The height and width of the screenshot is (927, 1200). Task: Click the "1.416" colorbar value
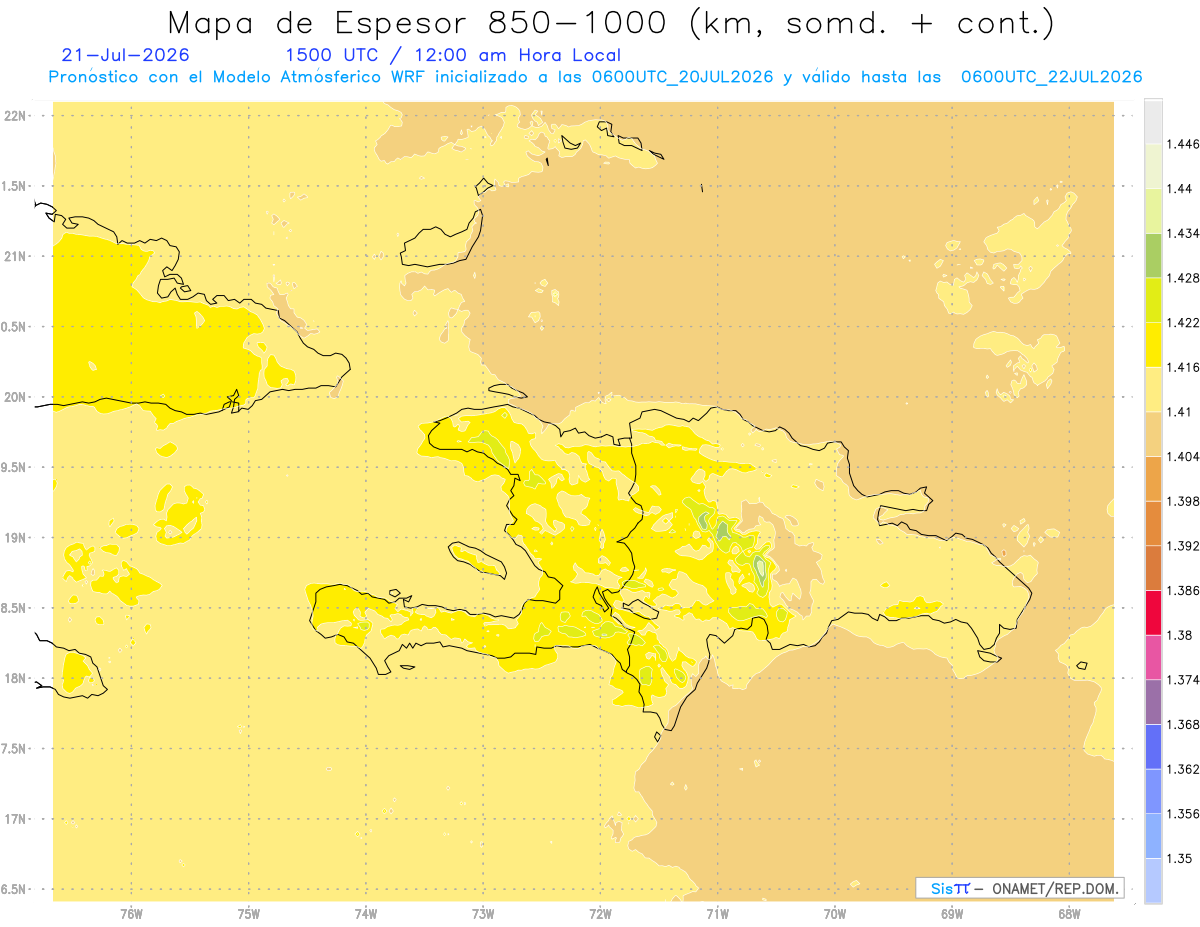1182,368
